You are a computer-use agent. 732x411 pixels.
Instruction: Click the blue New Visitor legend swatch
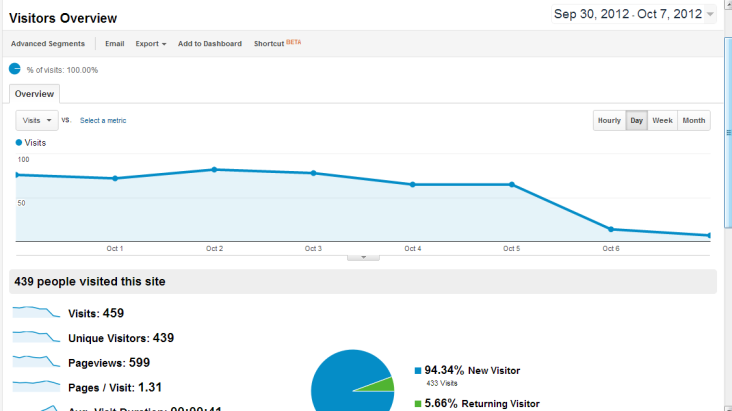[x=418, y=371]
